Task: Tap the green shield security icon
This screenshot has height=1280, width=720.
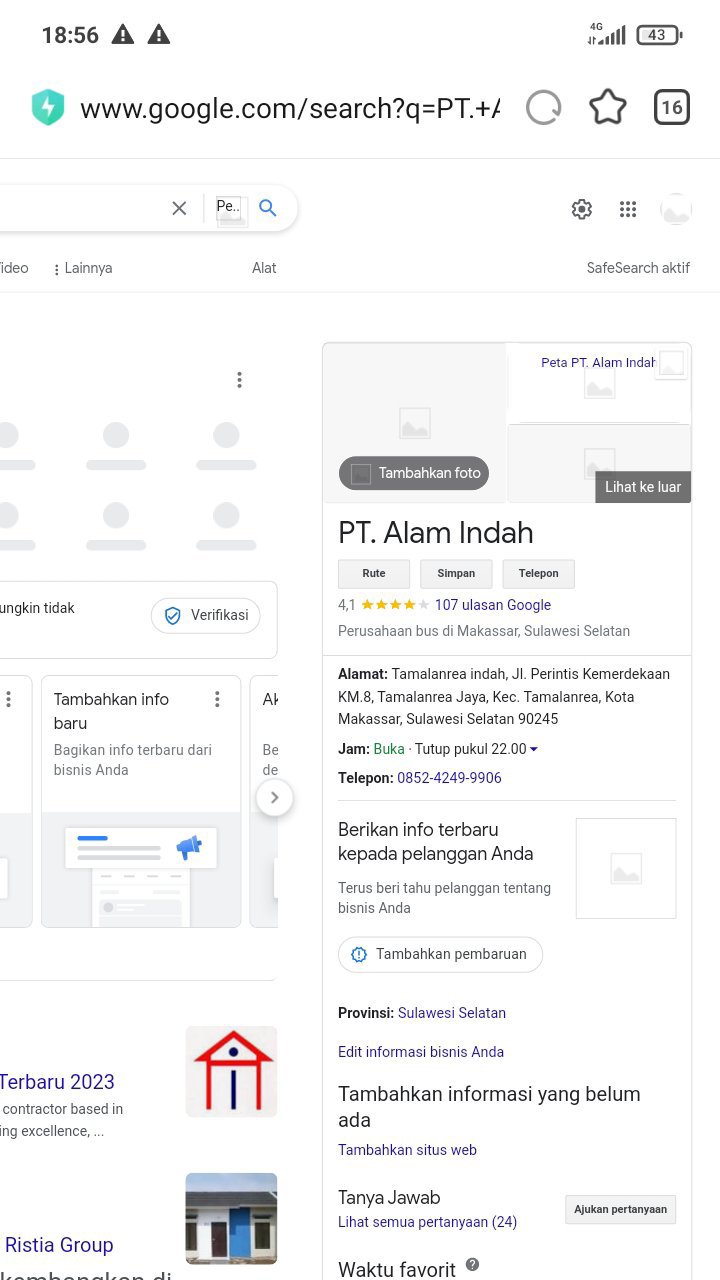Action: tap(48, 107)
